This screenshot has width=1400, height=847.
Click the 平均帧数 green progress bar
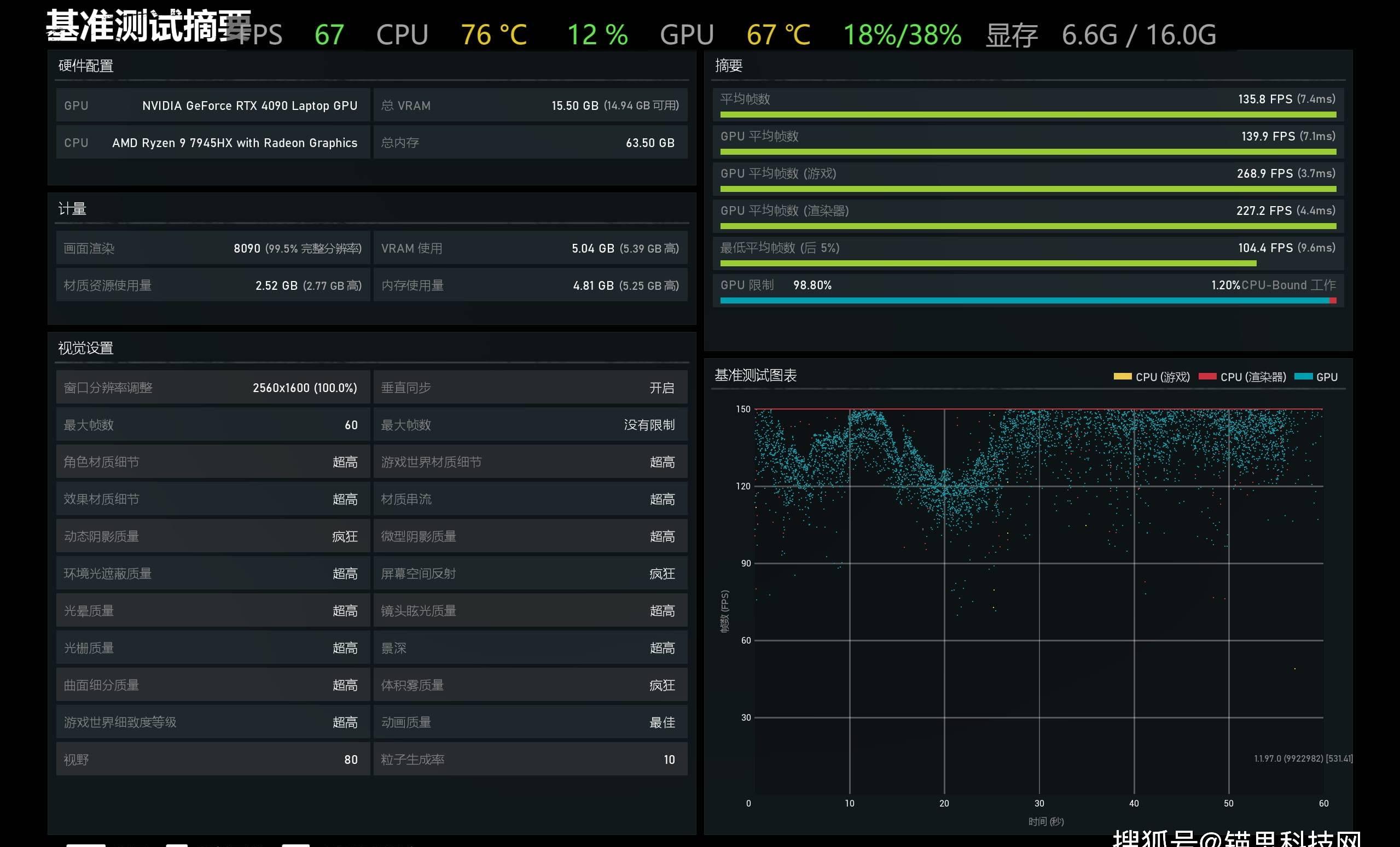click(x=1028, y=115)
